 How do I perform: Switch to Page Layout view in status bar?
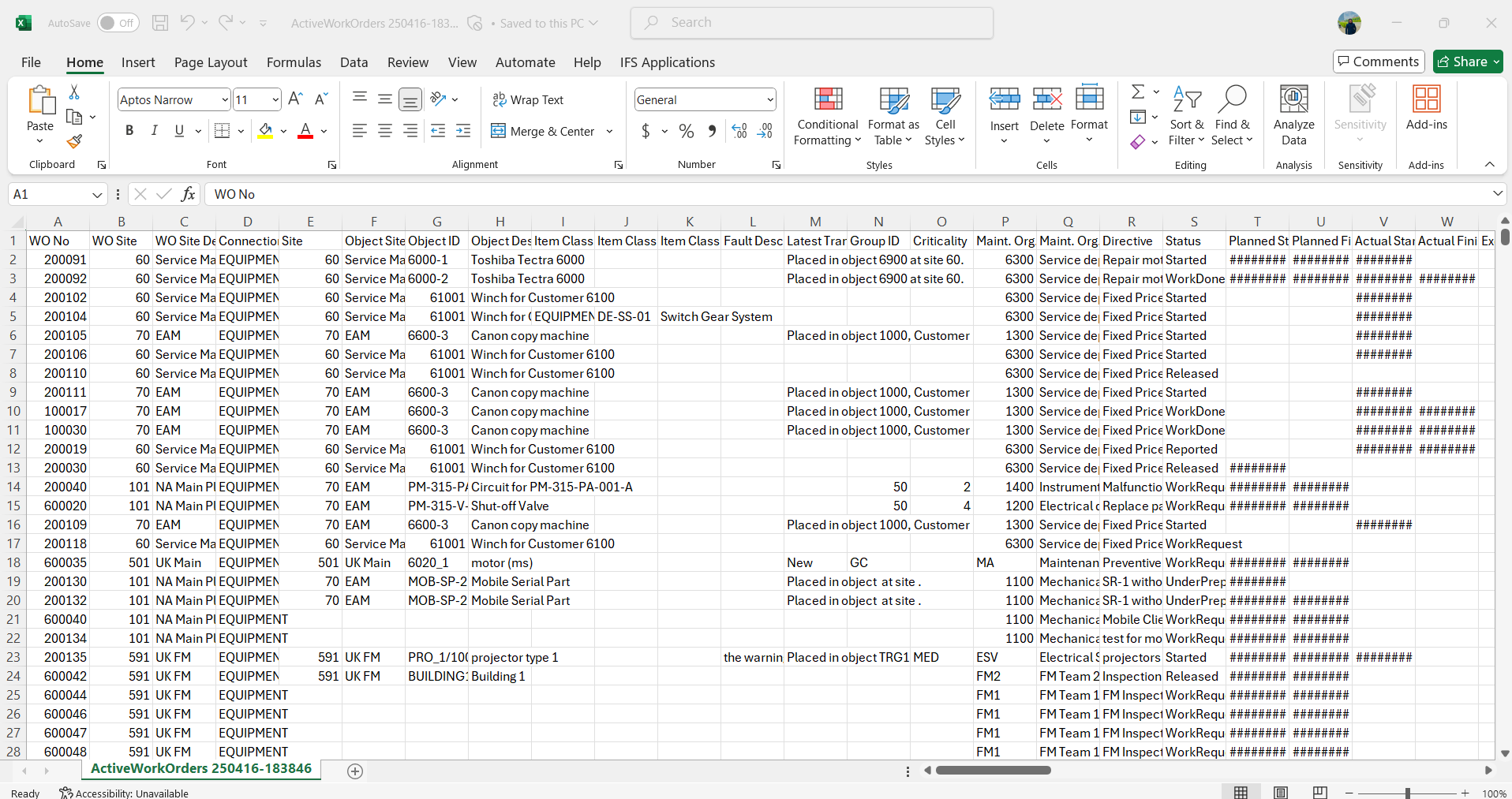pyautogui.click(x=1281, y=793)
